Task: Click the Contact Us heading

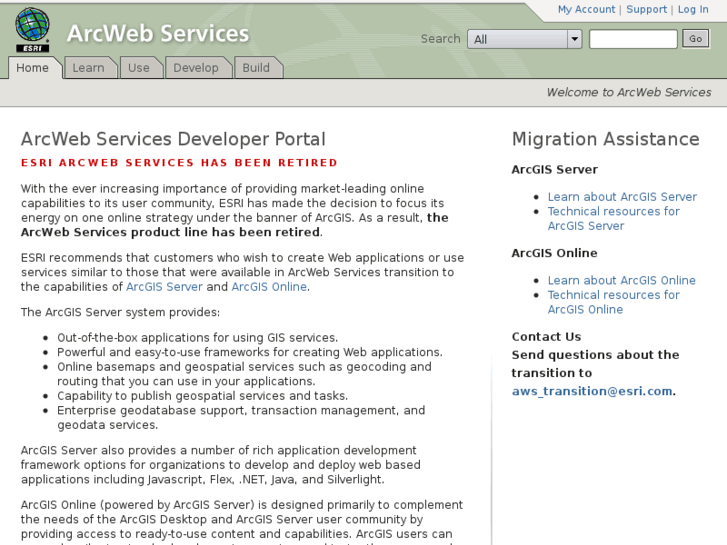Action: [x=546, y=336]
